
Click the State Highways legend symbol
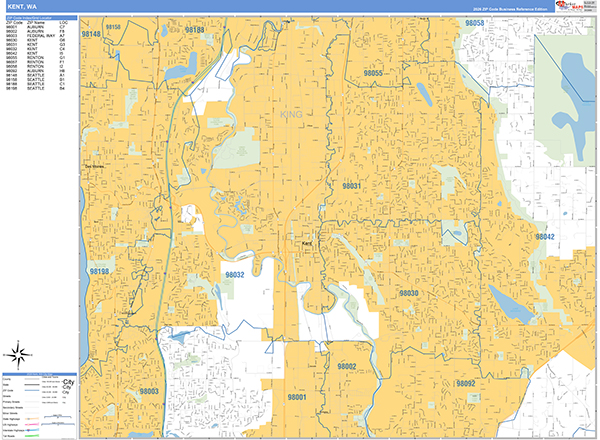(x=32, y=419)
